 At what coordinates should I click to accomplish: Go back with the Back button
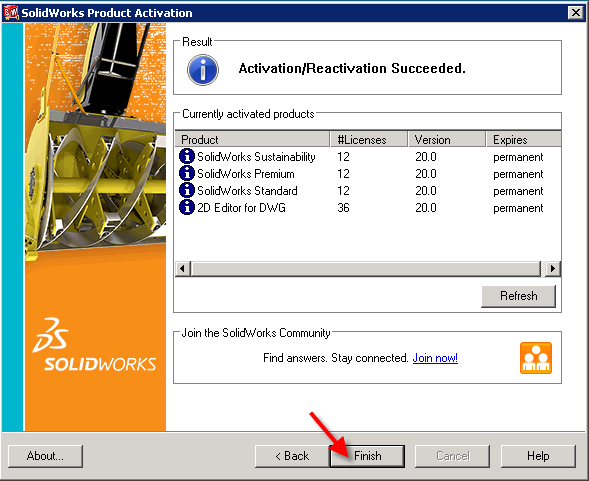(x=292, y=456)
